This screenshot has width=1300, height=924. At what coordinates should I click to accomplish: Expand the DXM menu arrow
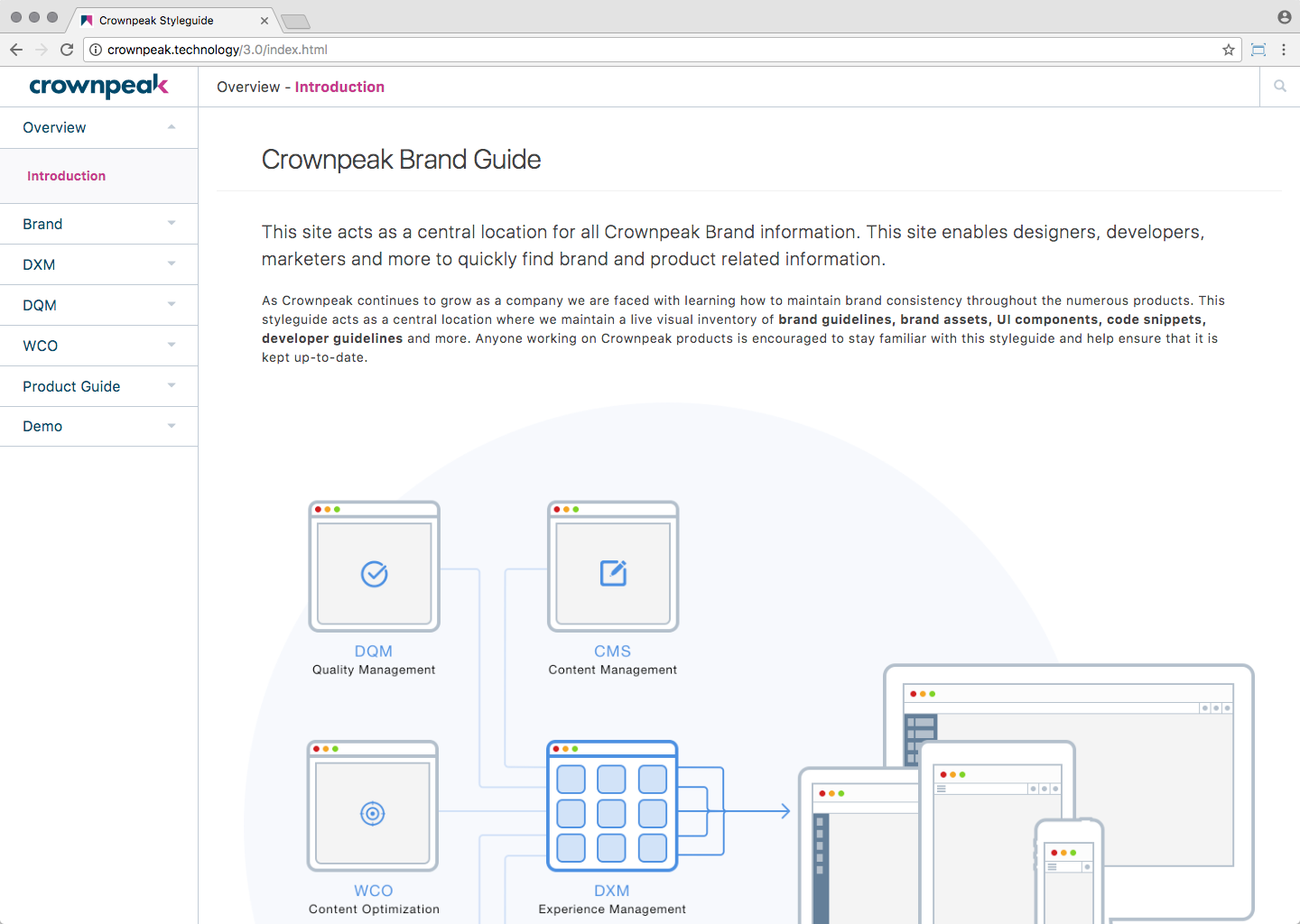click(172, 263)
